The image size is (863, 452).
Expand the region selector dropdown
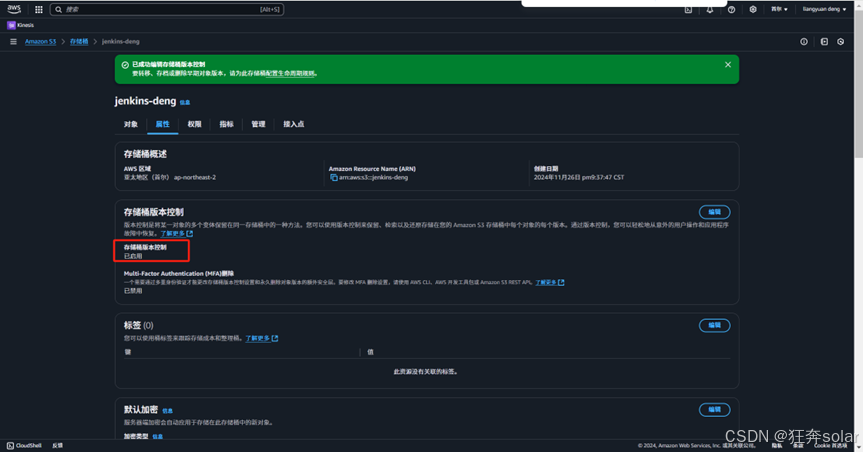[779, 9]
